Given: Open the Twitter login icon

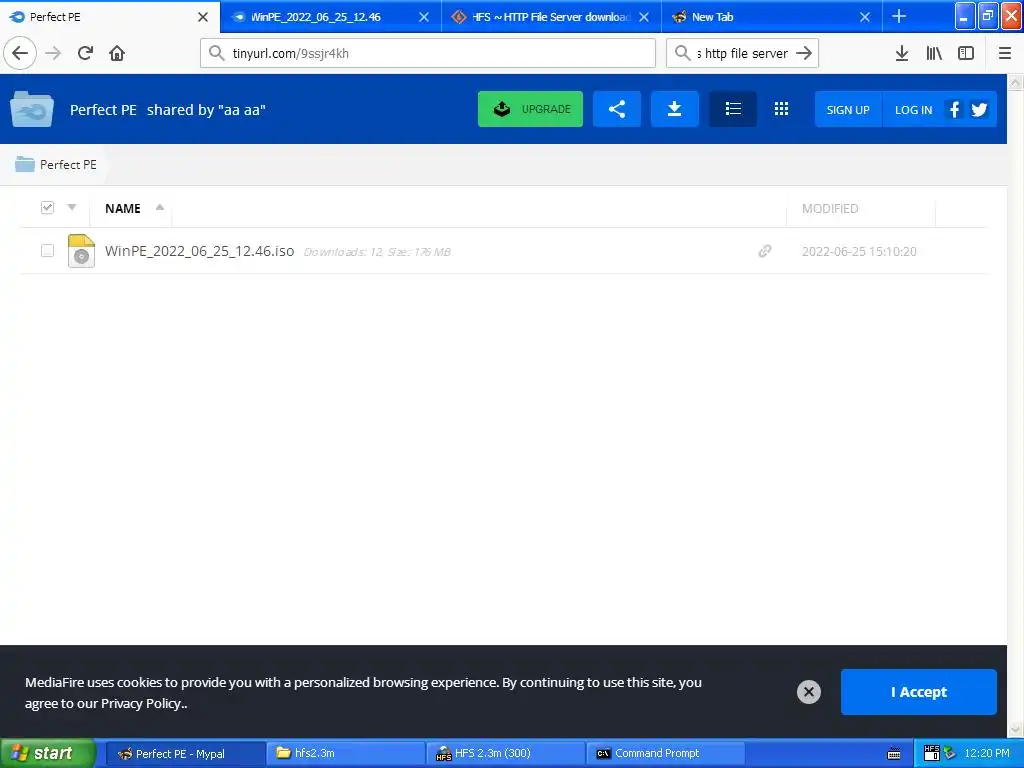Looking at the screenshot, I should [979, 110].
